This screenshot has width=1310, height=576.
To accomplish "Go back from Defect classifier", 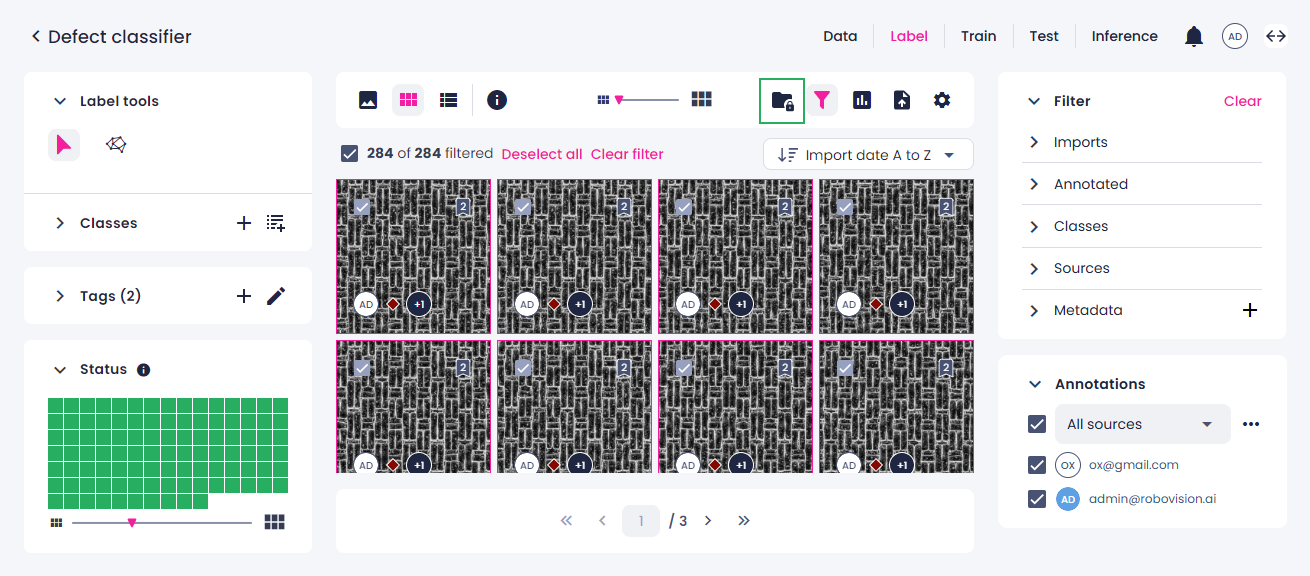I will (36, 37).
